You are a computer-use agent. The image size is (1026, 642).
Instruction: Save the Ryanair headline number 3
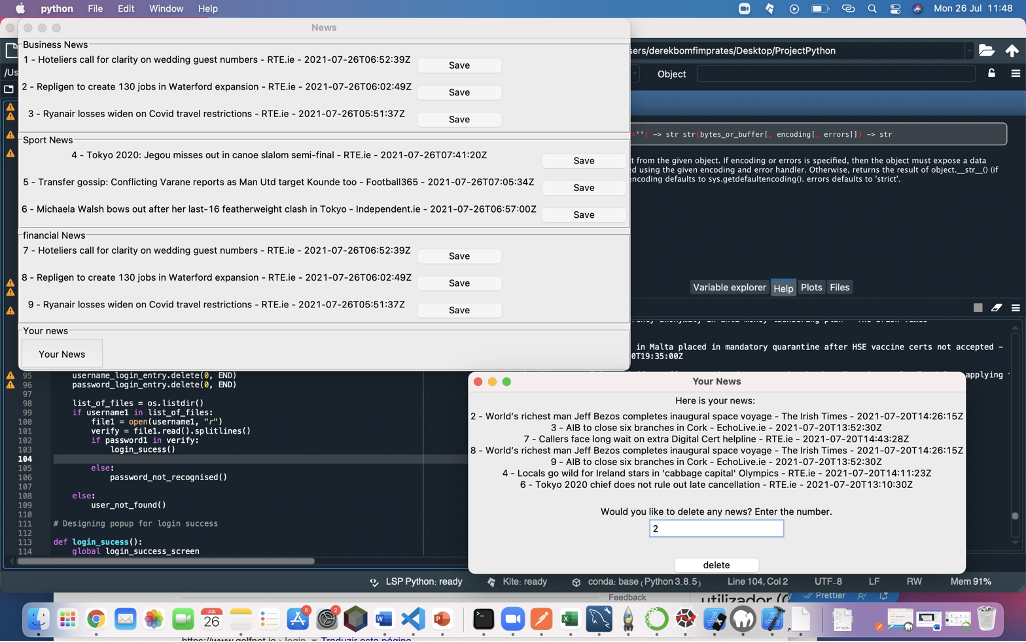(459, 119)
